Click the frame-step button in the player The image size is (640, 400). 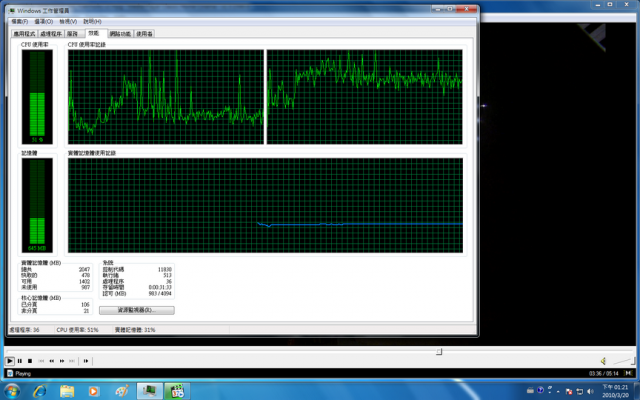pyautogui.click(x=86, y=361)
